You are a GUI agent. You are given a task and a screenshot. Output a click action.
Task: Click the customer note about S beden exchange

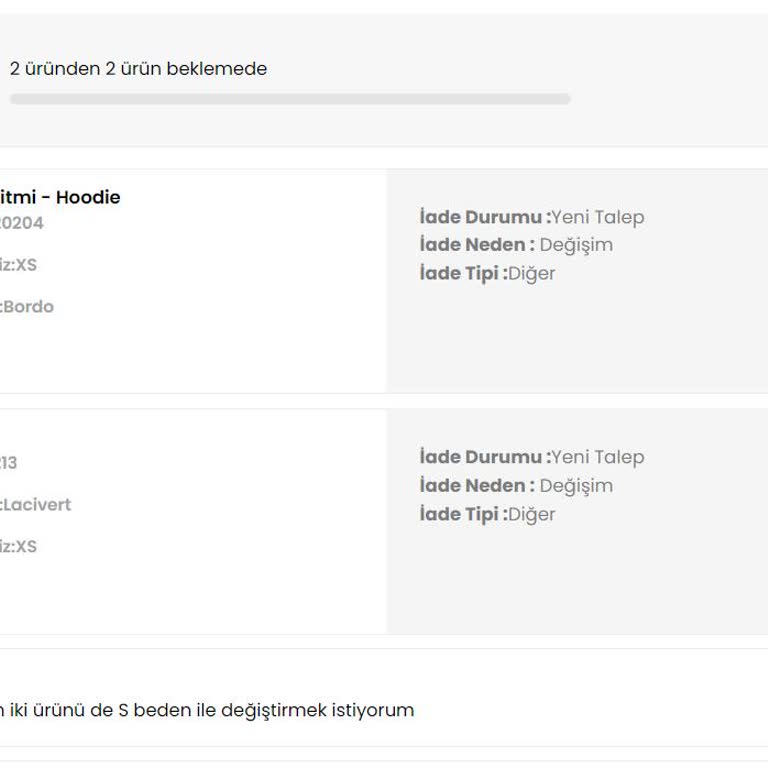click(x=207, y=710)
